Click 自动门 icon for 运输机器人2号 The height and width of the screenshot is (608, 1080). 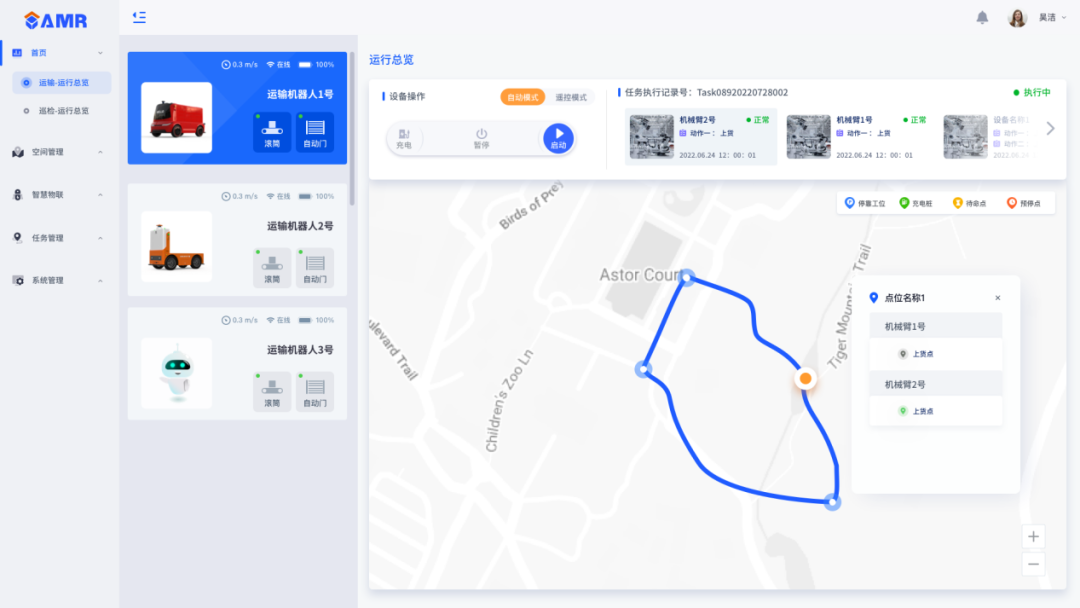(x=315, y=267)
